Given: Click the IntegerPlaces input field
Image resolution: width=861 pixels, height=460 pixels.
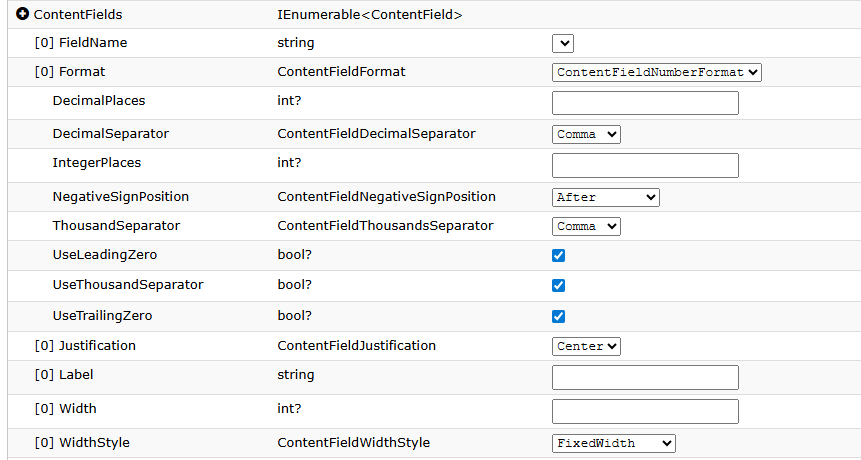Looking at the screenshot, I should 645,165.
